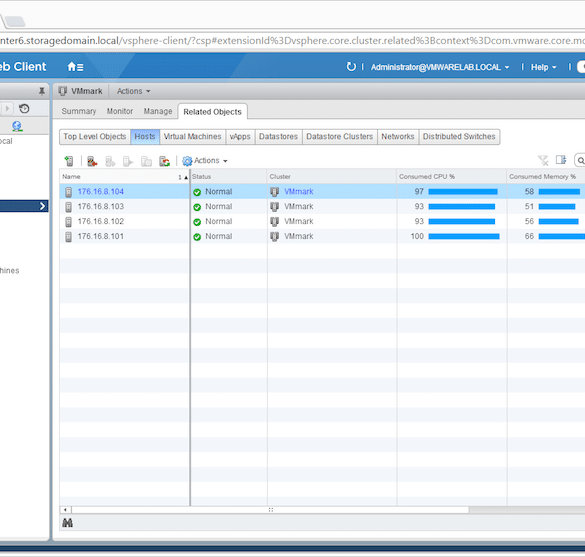Click the VMmark cluster text in the 176.16.8.103 row
This screenshot has height=557, width=585.
[299, 207]
